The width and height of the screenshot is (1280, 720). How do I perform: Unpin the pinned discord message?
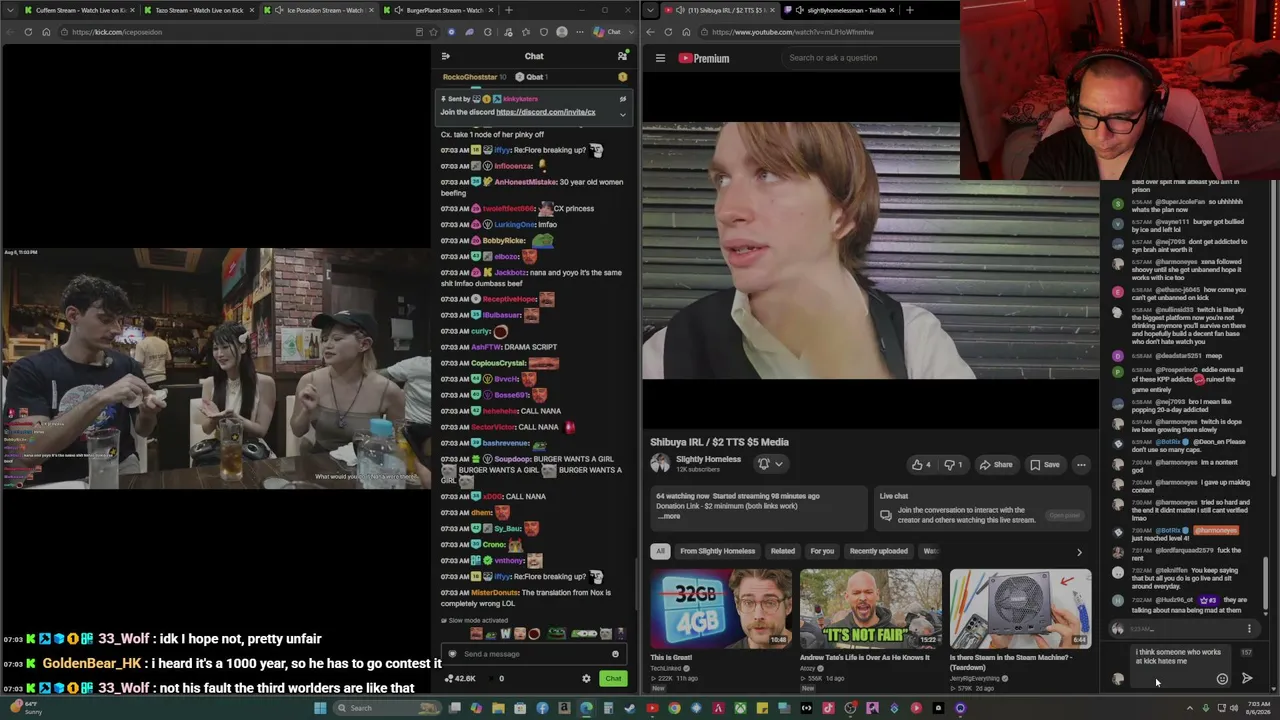622,99
